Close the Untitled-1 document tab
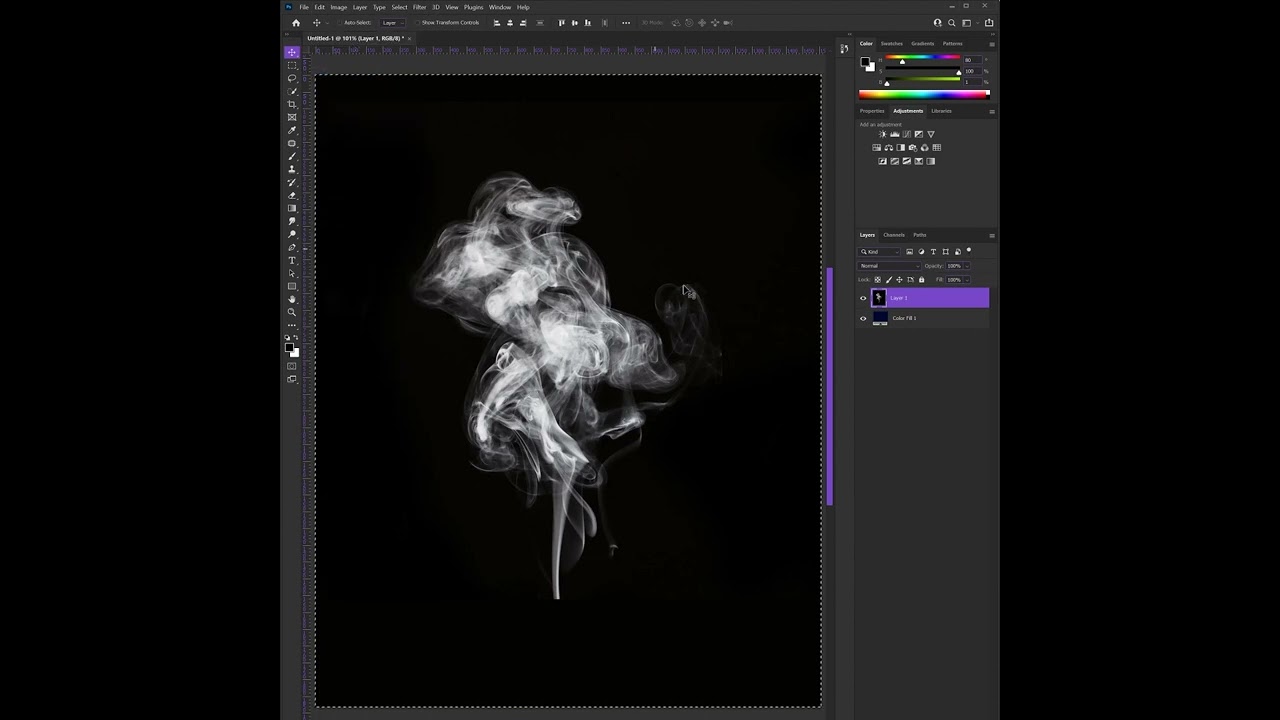1280x720 pixels. tap(409, 38)
